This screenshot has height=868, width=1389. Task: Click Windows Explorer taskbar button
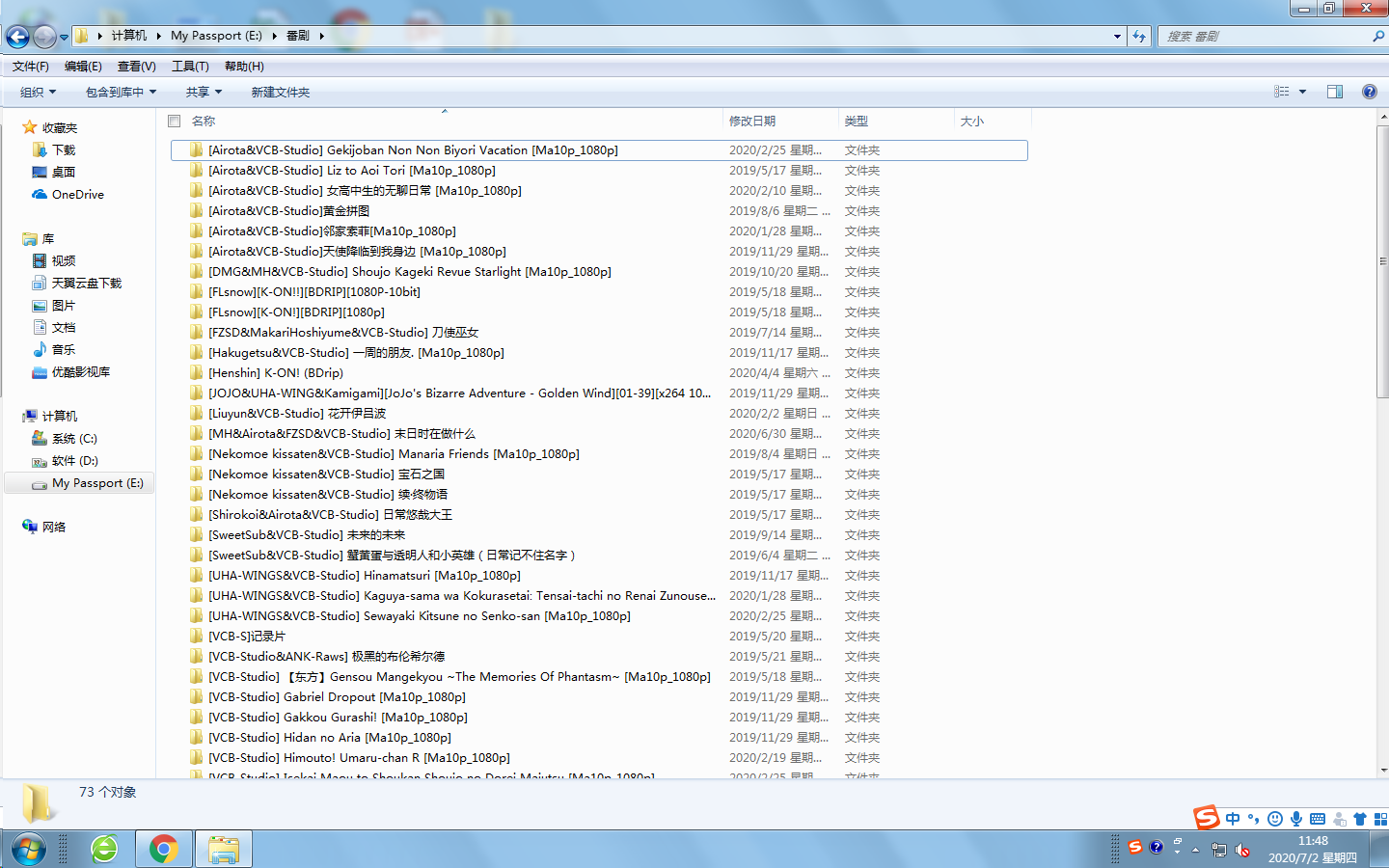point(224,850)
